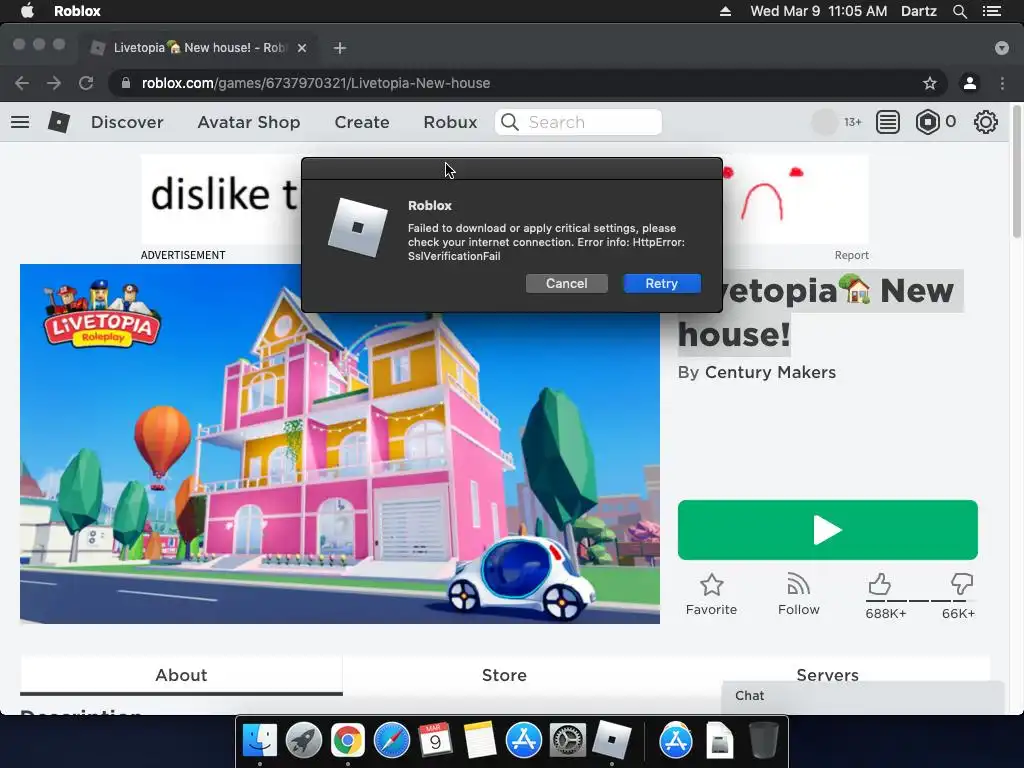
Task: Open the App Store from the dock
Action: 523,741
